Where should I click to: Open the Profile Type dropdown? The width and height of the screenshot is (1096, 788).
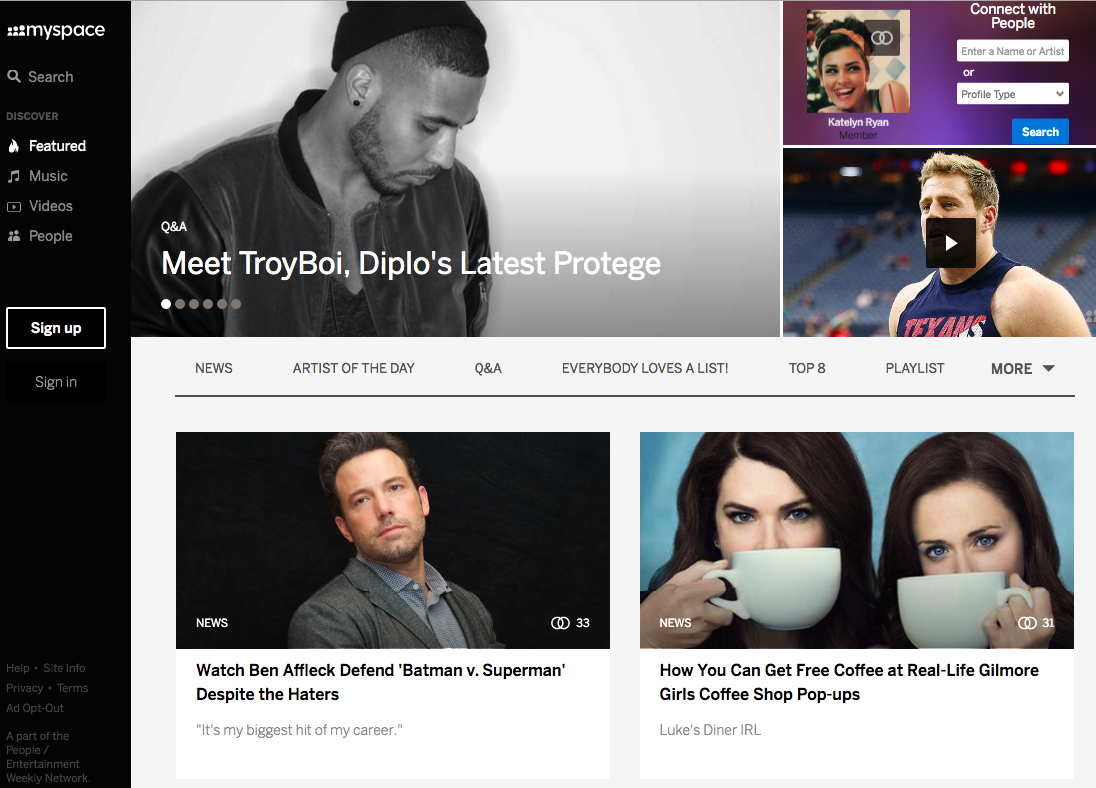click(1012, 94)
